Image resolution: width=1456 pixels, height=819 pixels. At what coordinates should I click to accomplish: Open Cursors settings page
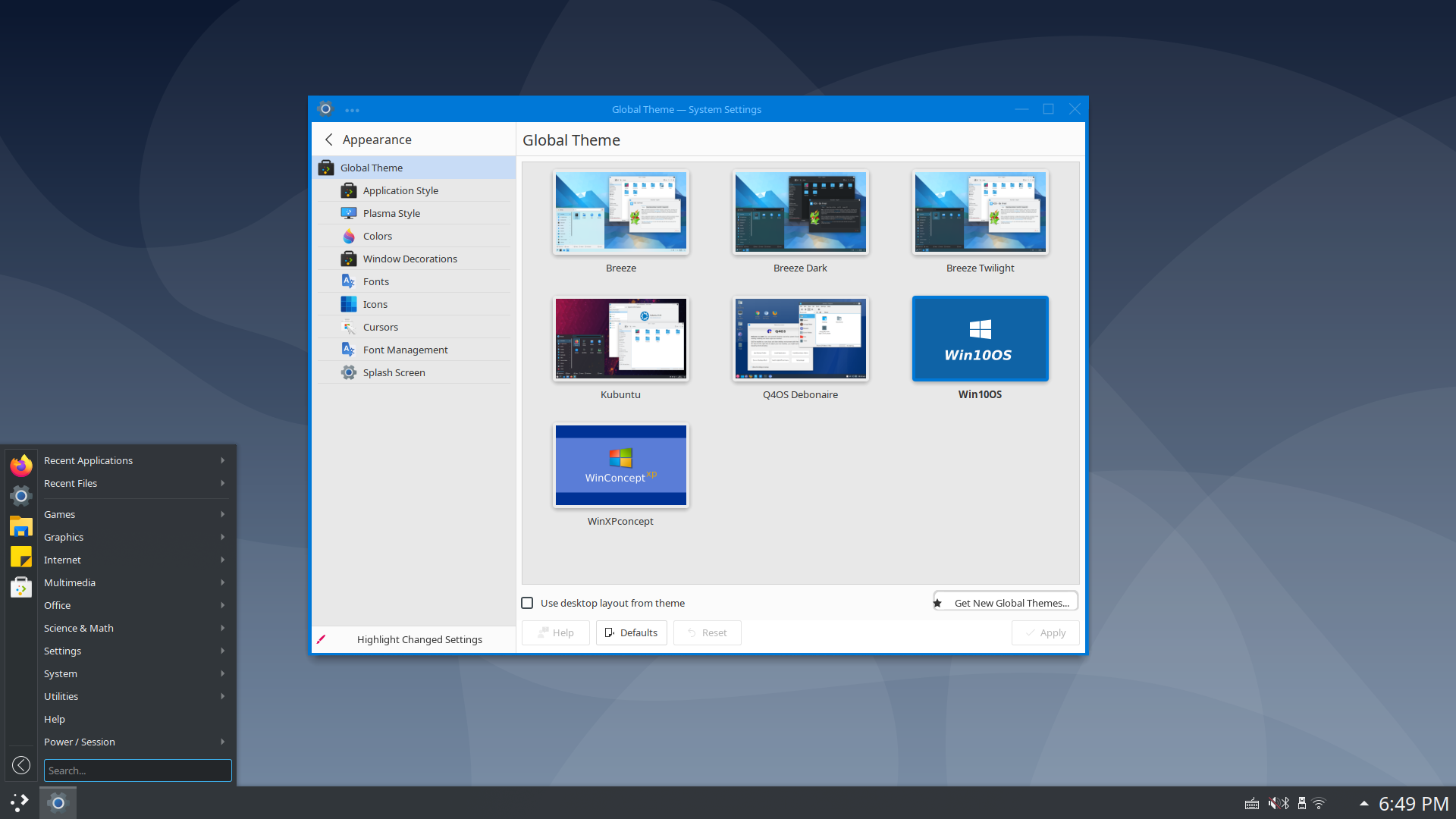coord(413,327)
